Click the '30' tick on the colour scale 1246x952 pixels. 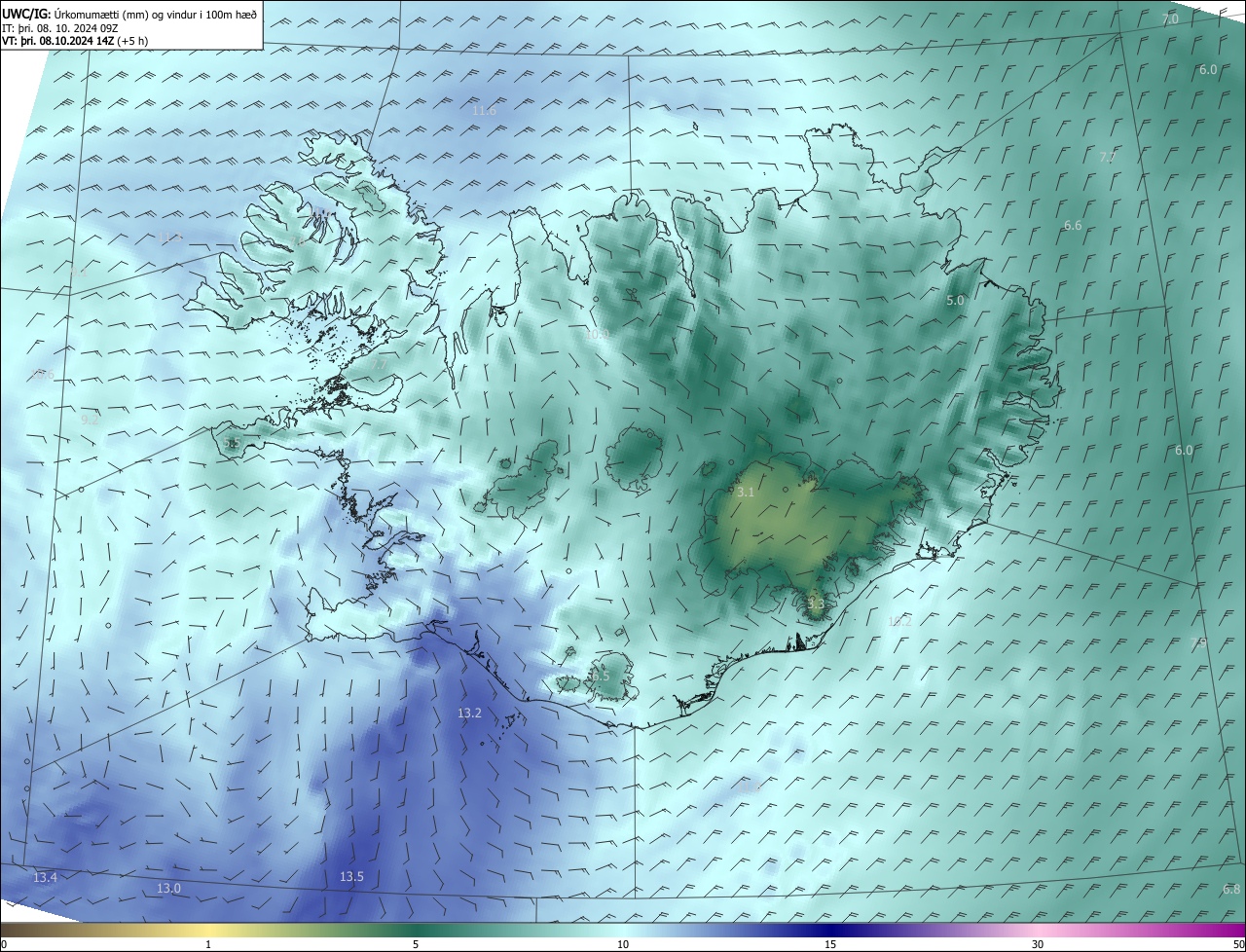coord(1038,944)
